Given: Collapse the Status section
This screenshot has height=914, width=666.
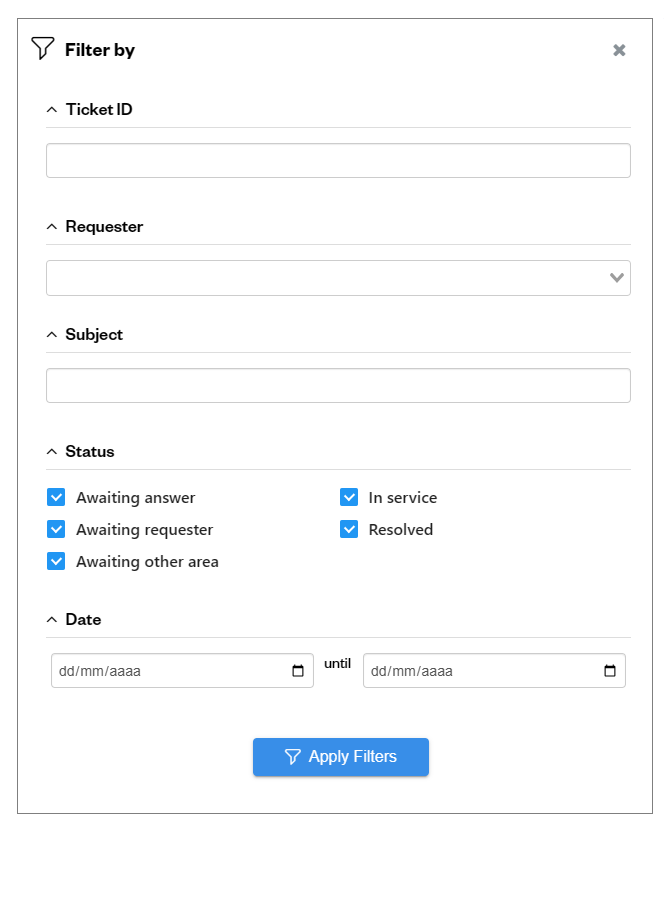Looking at the screenshot, I should [x=52, y=452].
